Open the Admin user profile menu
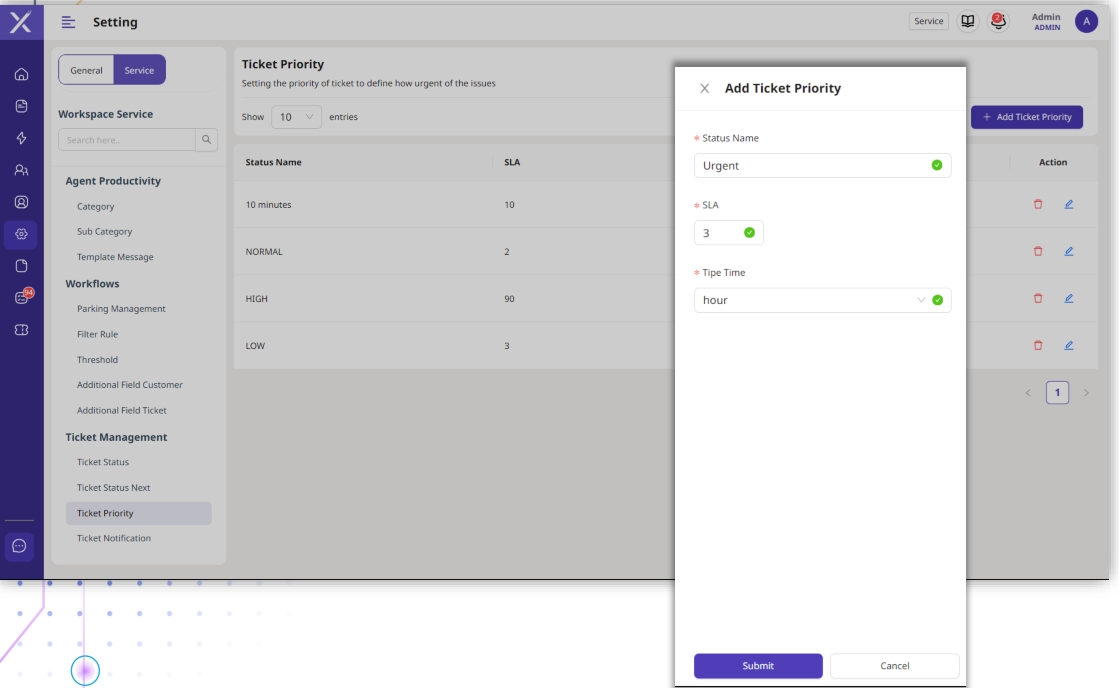The image size is (1119, 688). pyautogui.click(x=1086, y=22)
